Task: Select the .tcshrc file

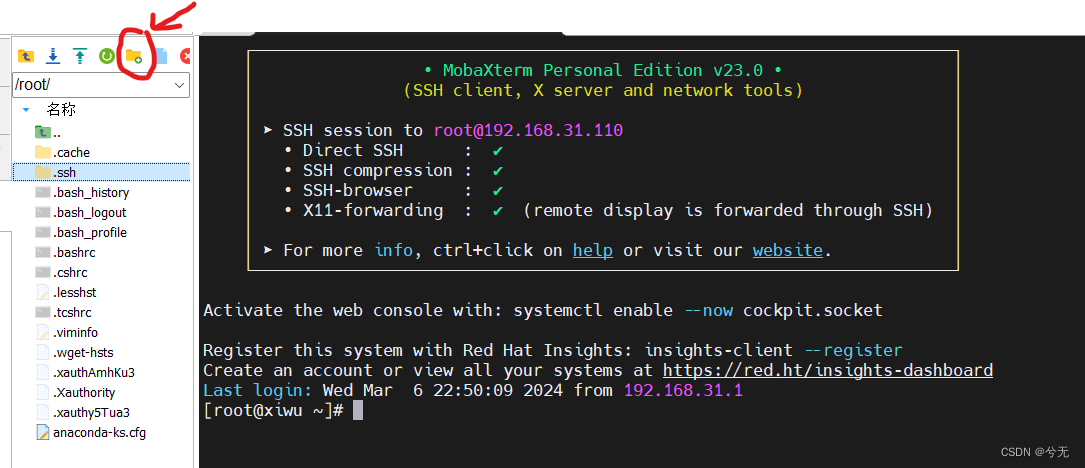Action: tap(63, 313)
